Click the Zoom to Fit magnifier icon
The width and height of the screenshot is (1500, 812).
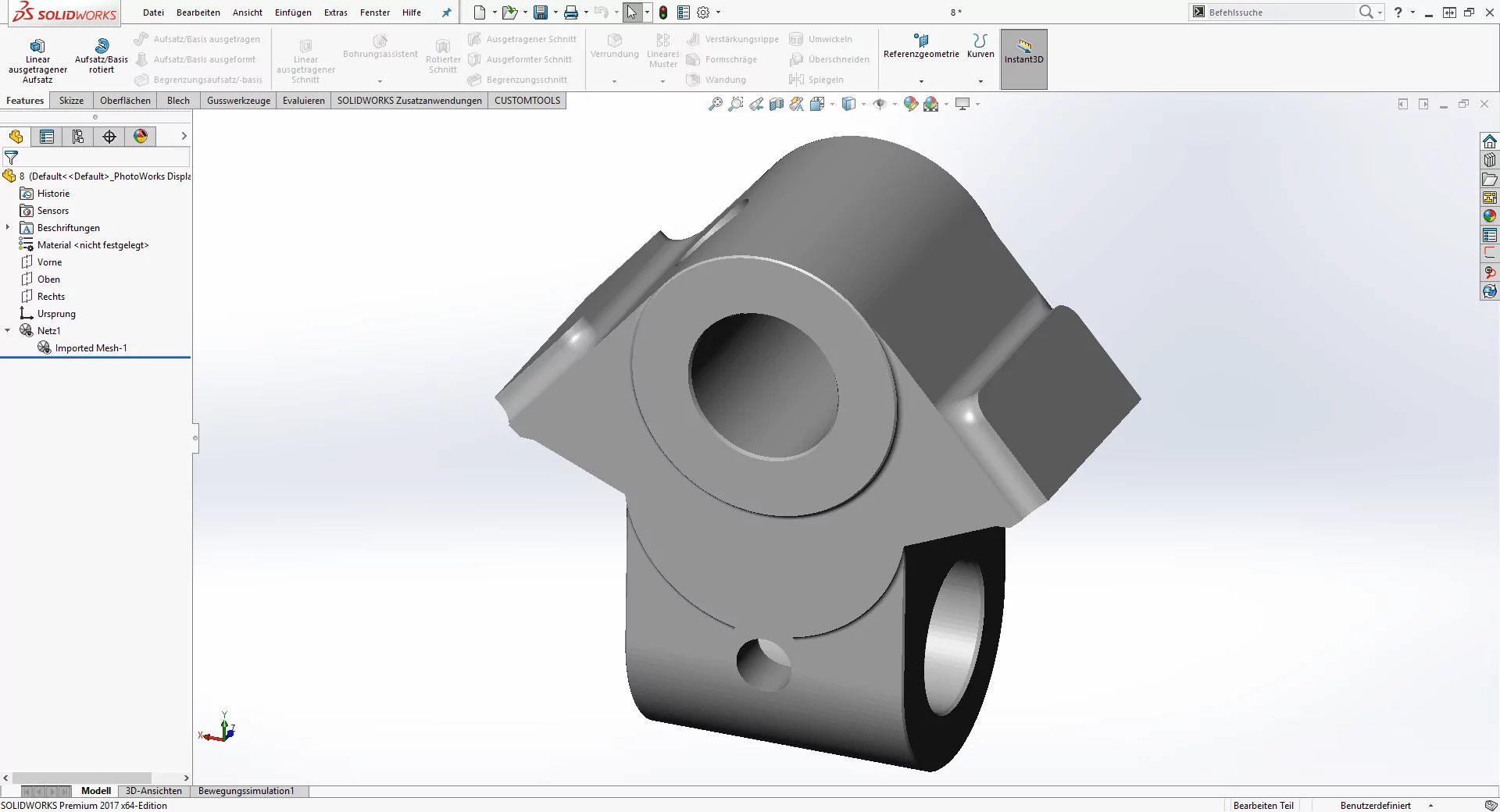click(715, 104)
